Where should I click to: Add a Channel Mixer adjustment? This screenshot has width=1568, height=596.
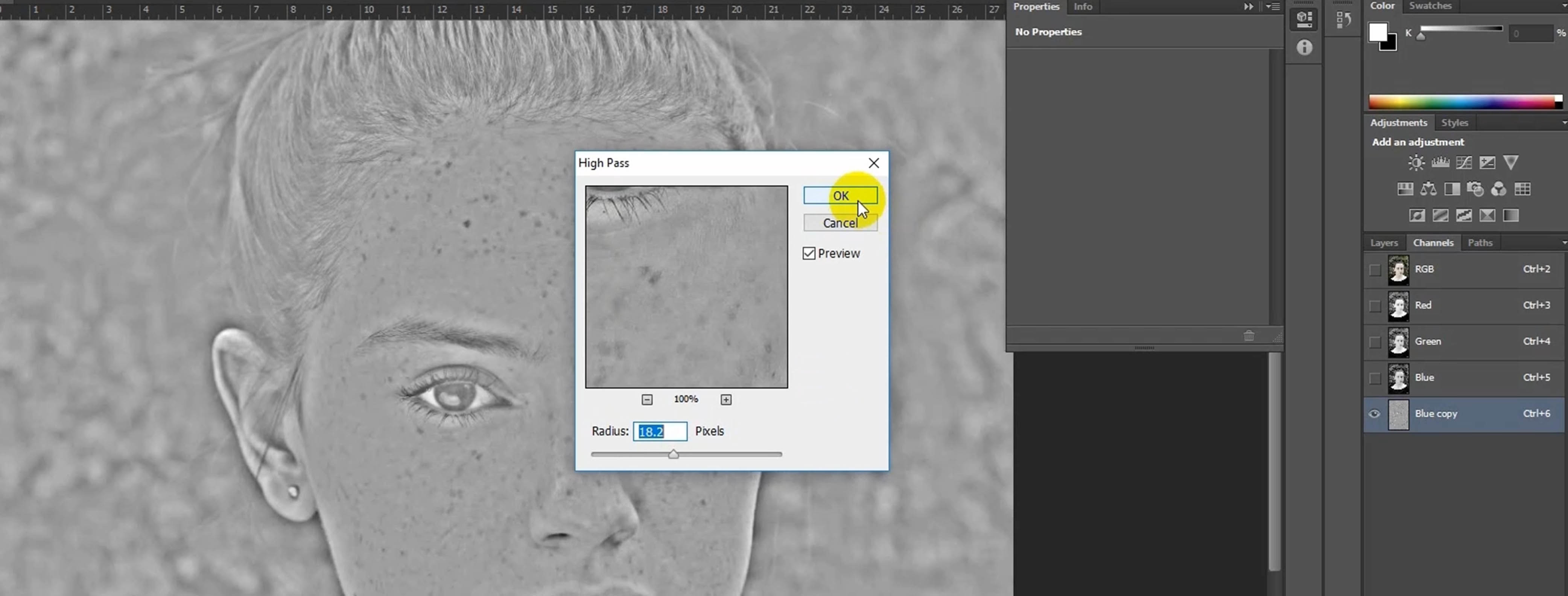1499,189
